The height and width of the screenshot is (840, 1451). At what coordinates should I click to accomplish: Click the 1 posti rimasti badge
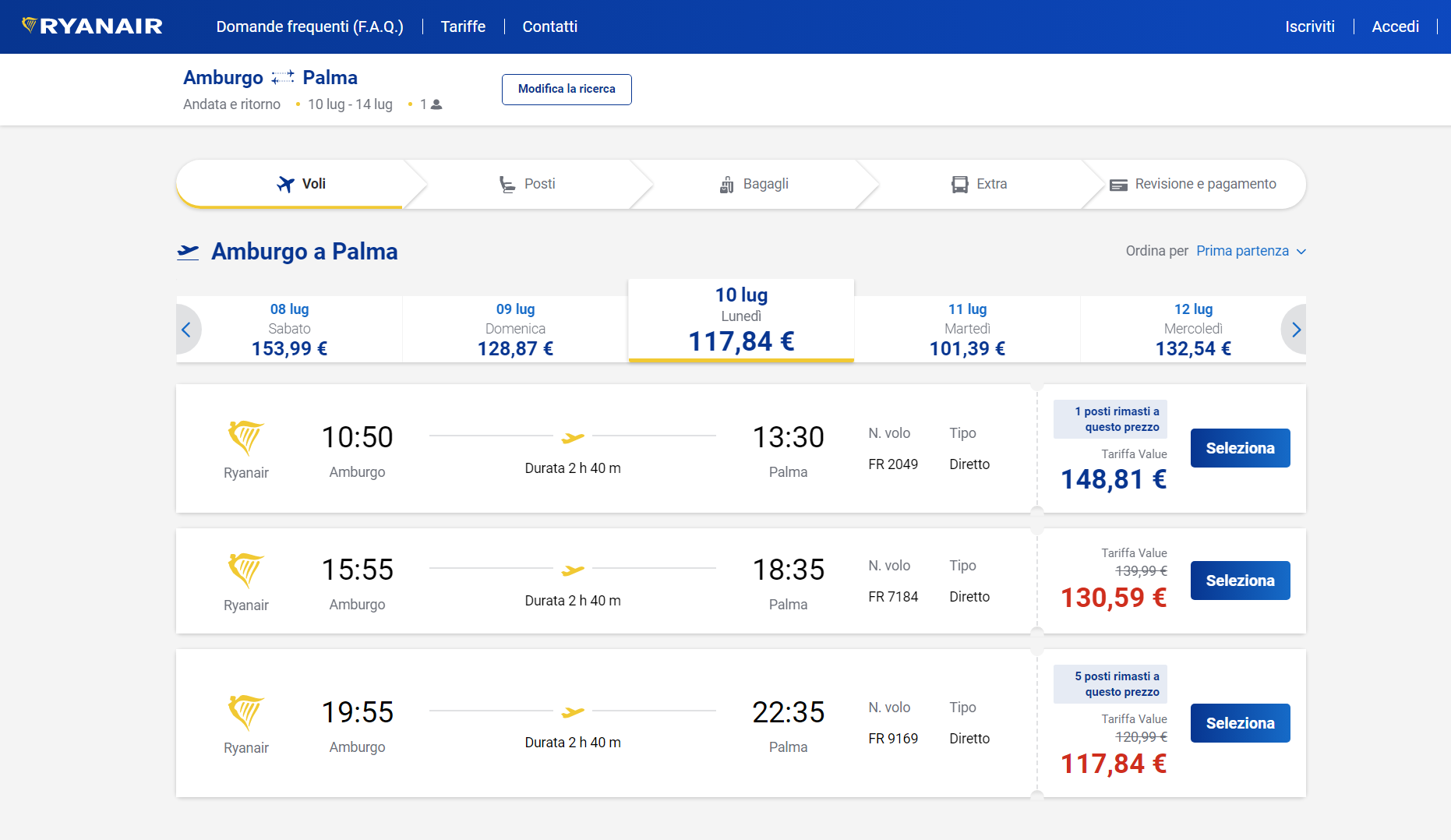tap(1110, 419)
